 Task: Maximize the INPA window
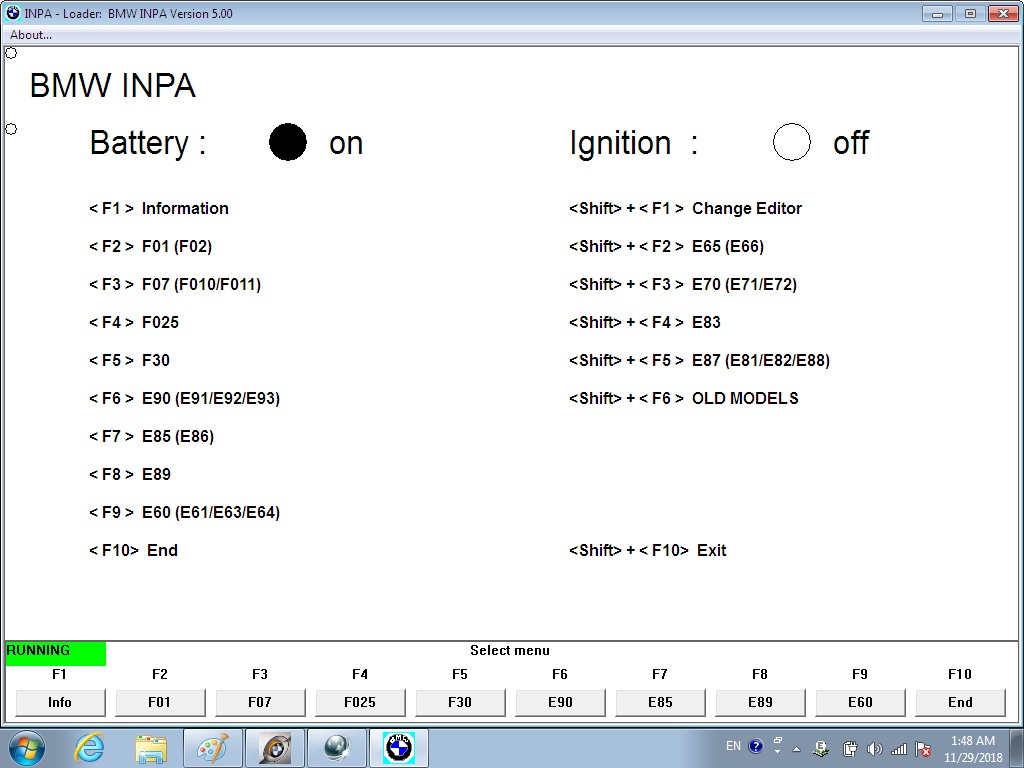coord(970,13)
